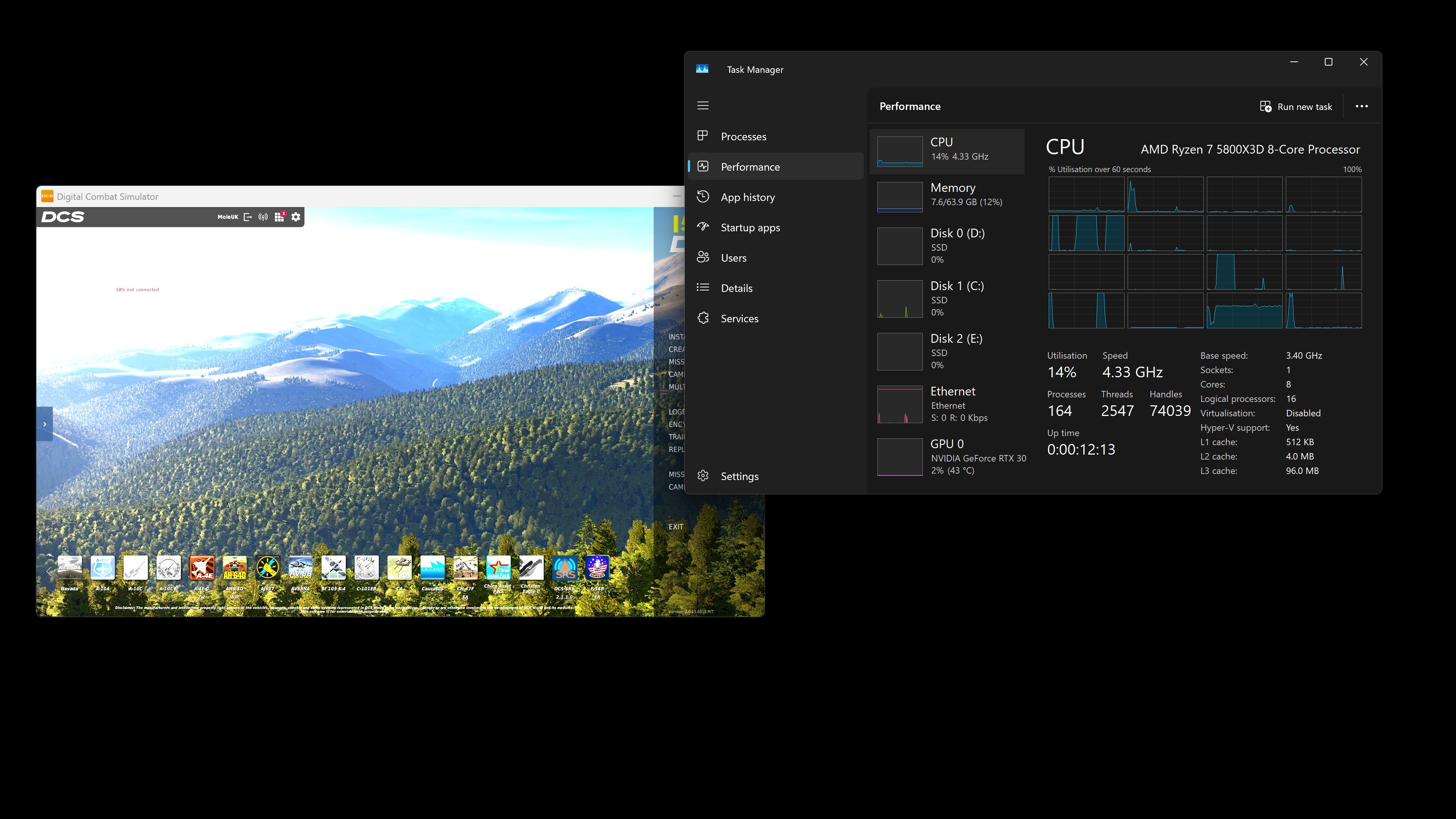Select the CPU performance graph entry
This screenshot has width=1456, height=819.
(947, 152)
